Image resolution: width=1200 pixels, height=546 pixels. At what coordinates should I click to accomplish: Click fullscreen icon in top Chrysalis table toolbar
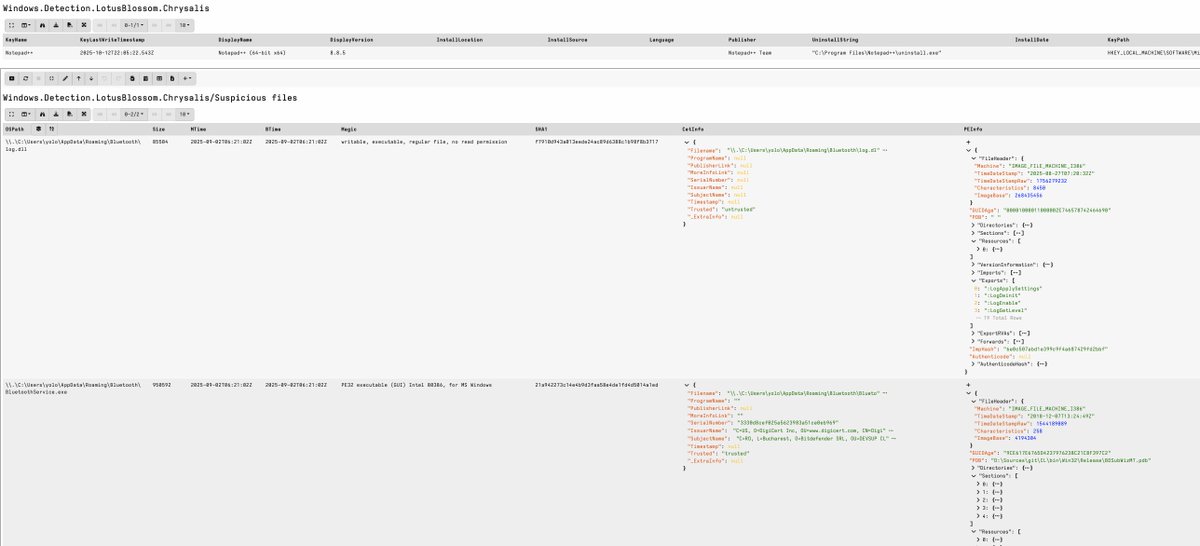coord(11,25)
